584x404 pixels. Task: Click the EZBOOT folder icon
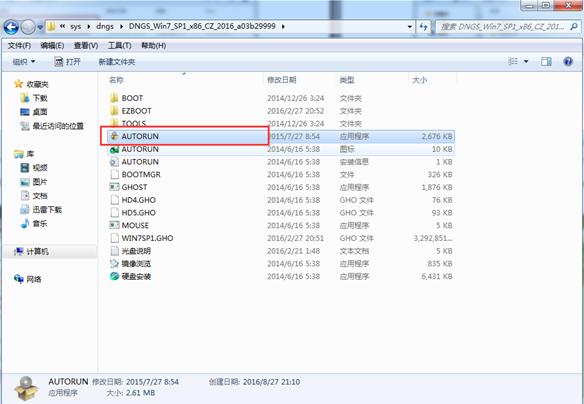click(114, 111)
